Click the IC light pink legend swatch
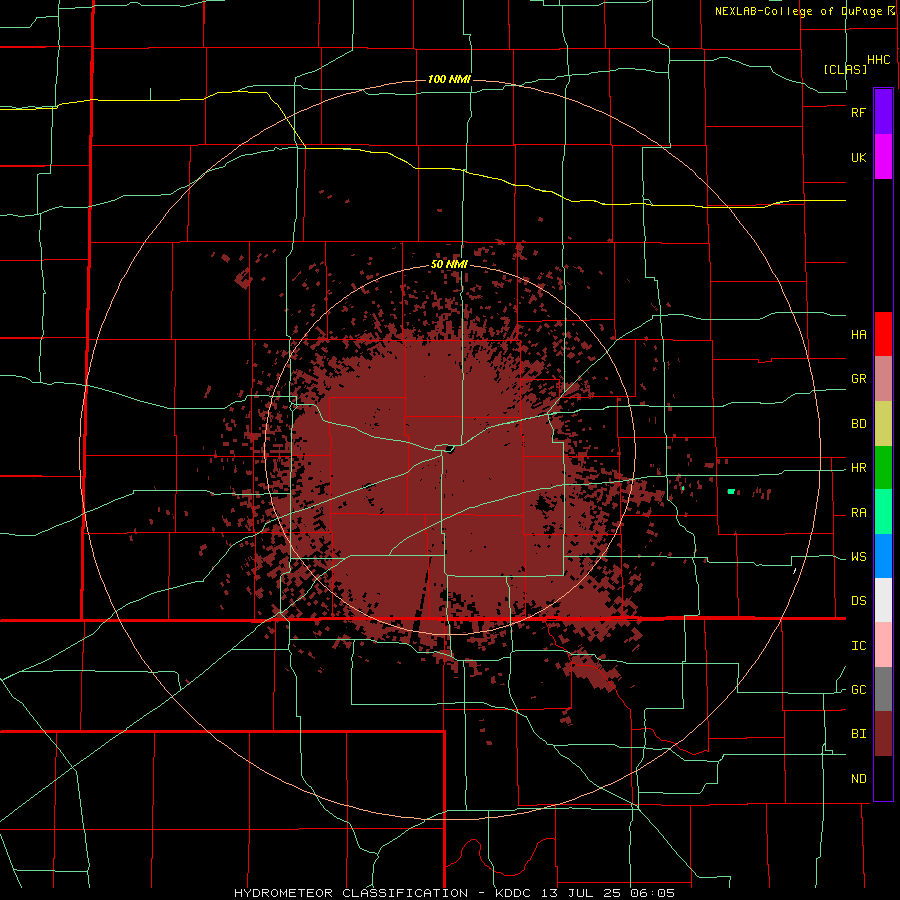This screenshot has height=900, width=900. [x=883, y=645]
